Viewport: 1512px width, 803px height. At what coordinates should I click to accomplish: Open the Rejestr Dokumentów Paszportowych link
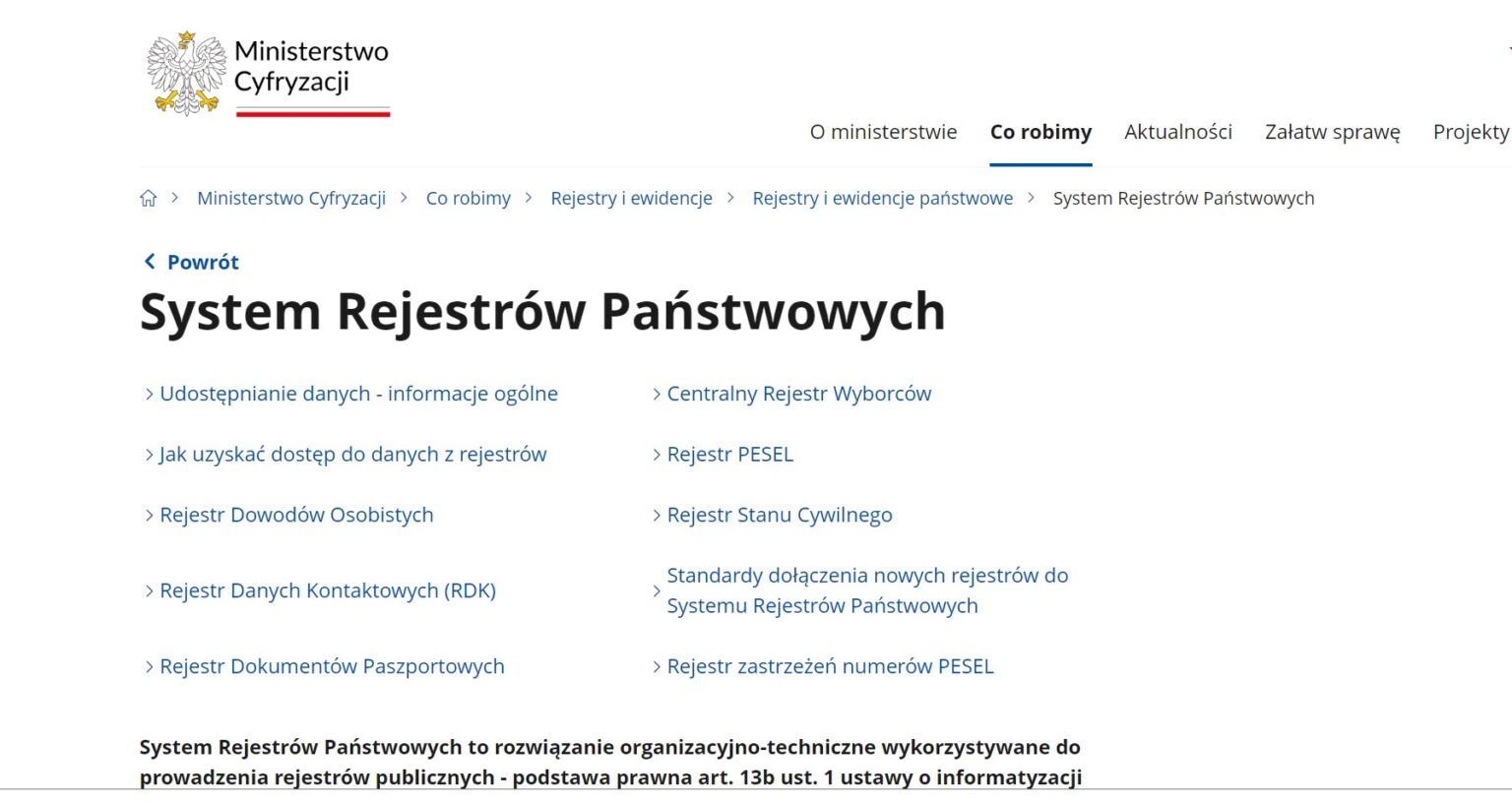pos(332,666)
